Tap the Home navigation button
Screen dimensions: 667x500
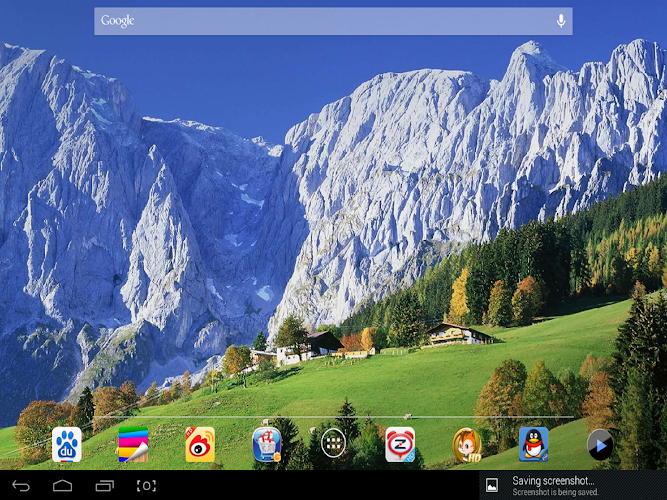tap(63, 486)
